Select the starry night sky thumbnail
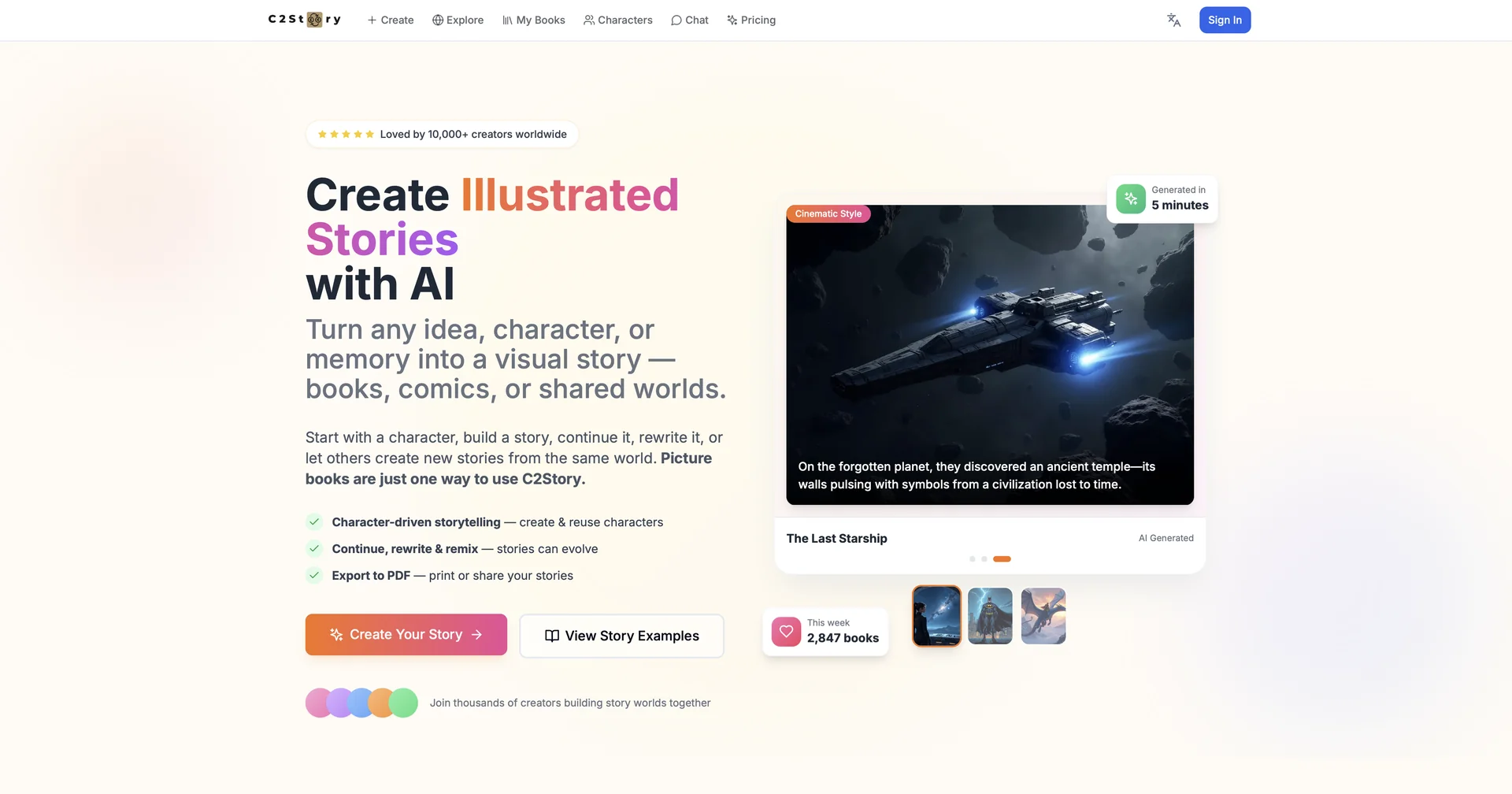This screenshot has width=1512, height=794. (937, 616)
